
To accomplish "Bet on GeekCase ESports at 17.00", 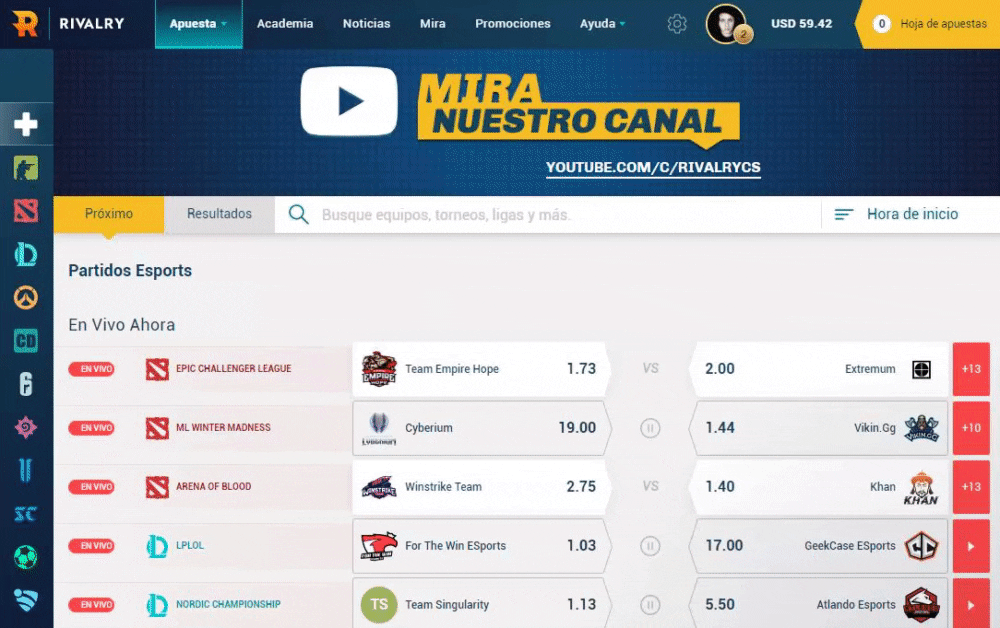I will tap(819, 546).
